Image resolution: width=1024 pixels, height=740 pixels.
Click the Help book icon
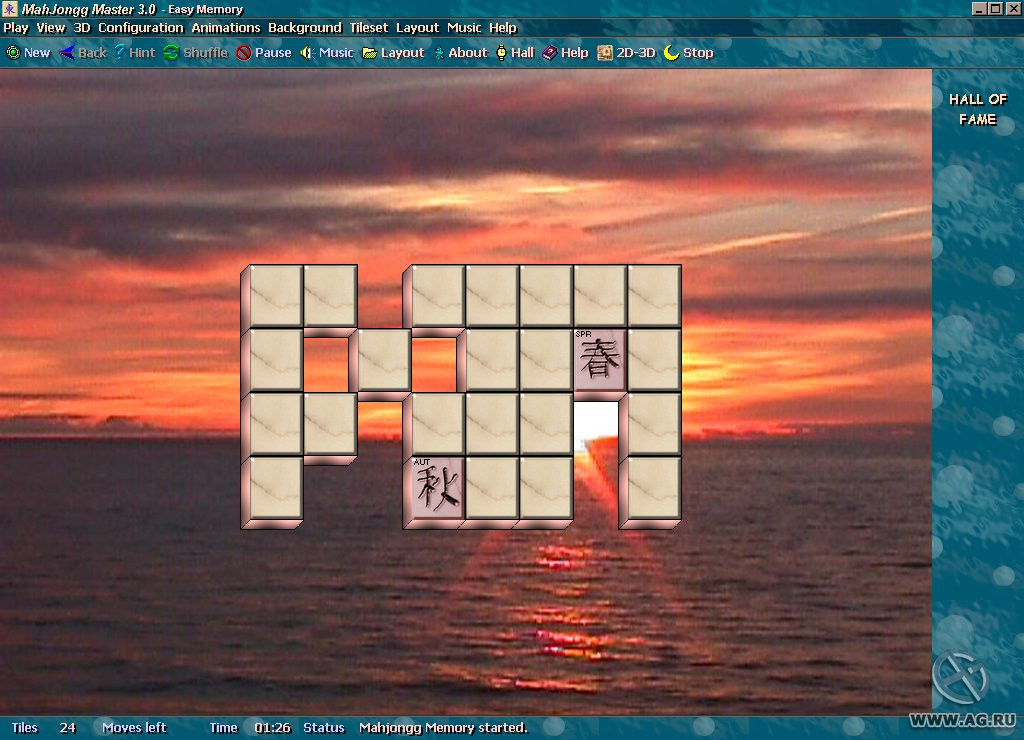[550, 53]
